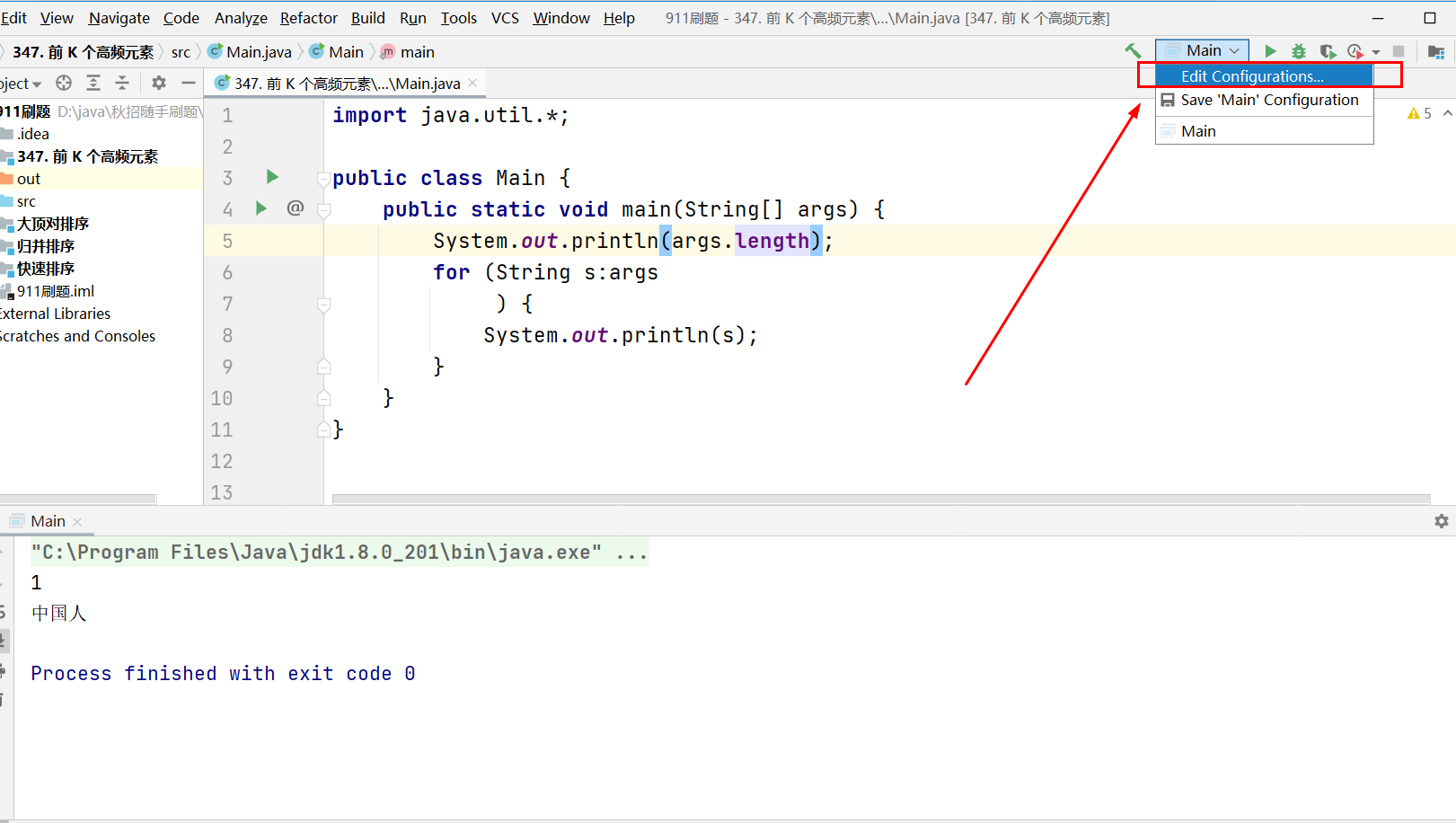Click the Main class breadcrumb

(x=338, y=52)
